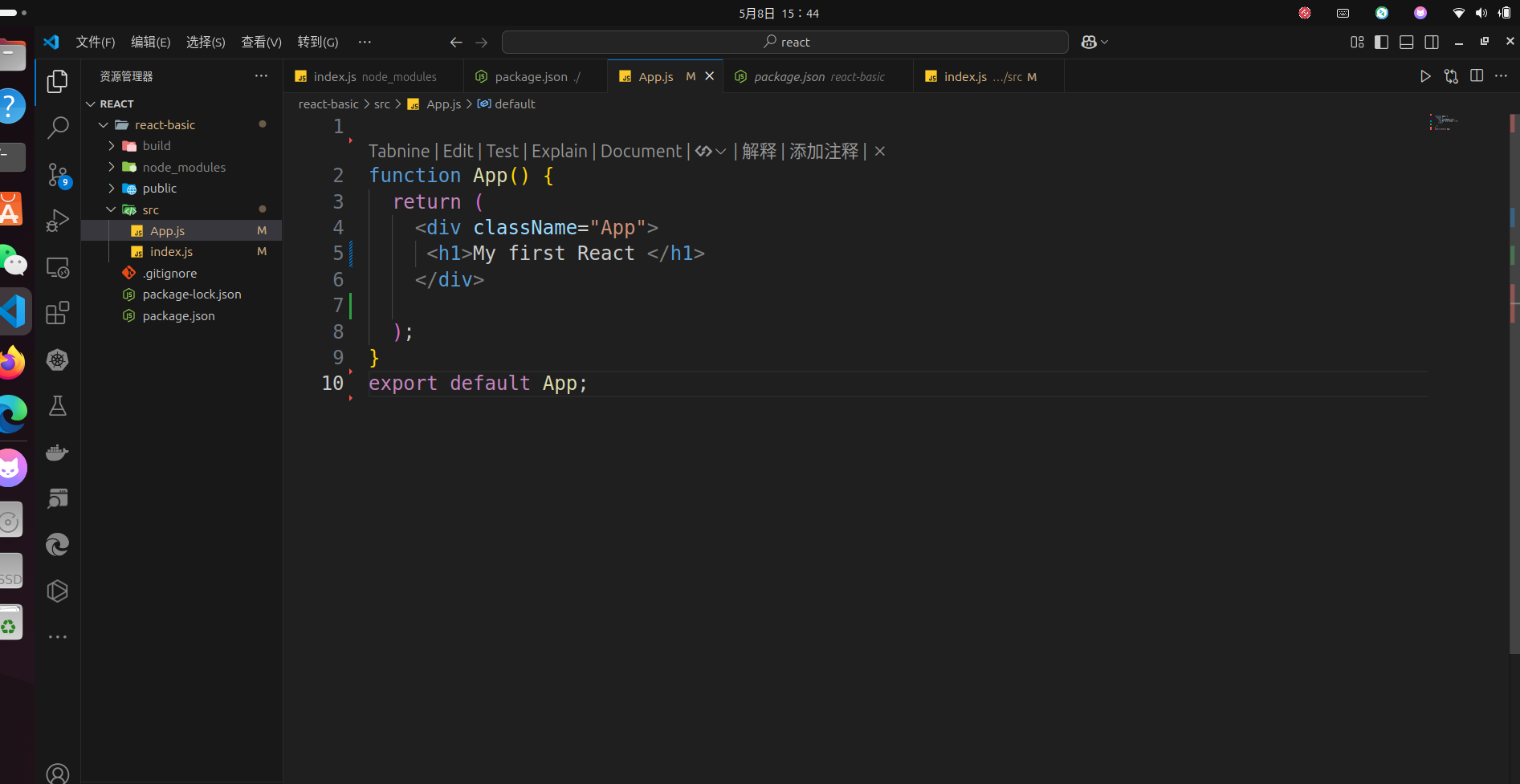
Task: Open the 文件(F) menu
Action: tap(95, 42)
